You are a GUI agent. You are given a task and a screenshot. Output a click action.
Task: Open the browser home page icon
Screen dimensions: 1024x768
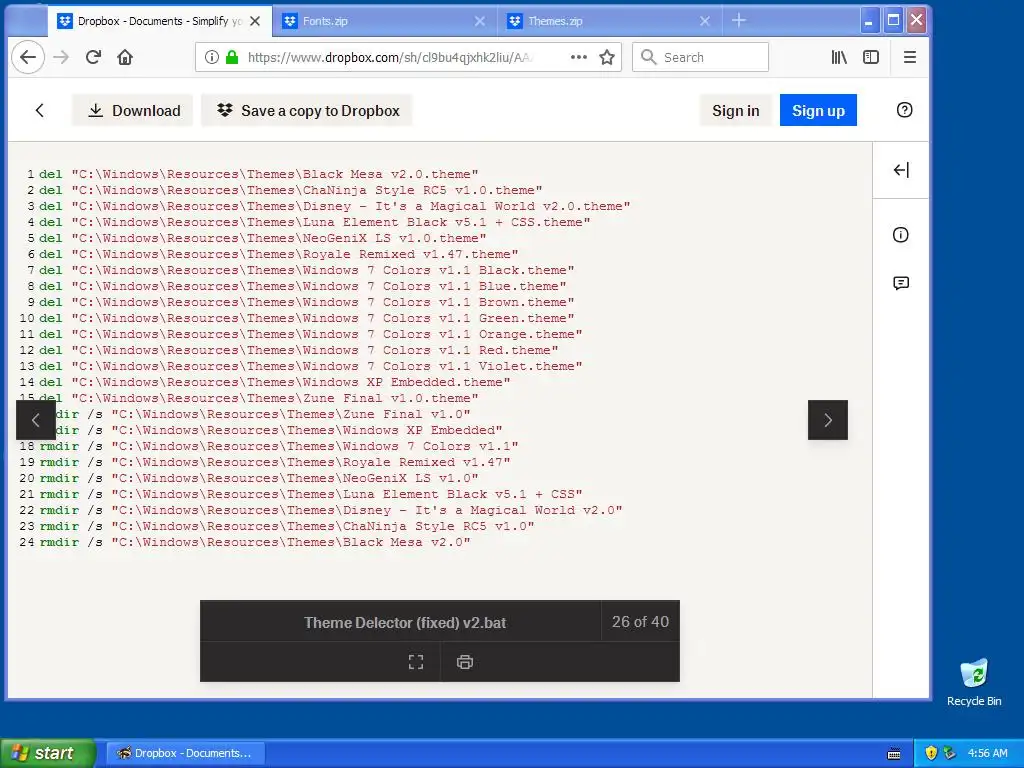tap(125, 57)
